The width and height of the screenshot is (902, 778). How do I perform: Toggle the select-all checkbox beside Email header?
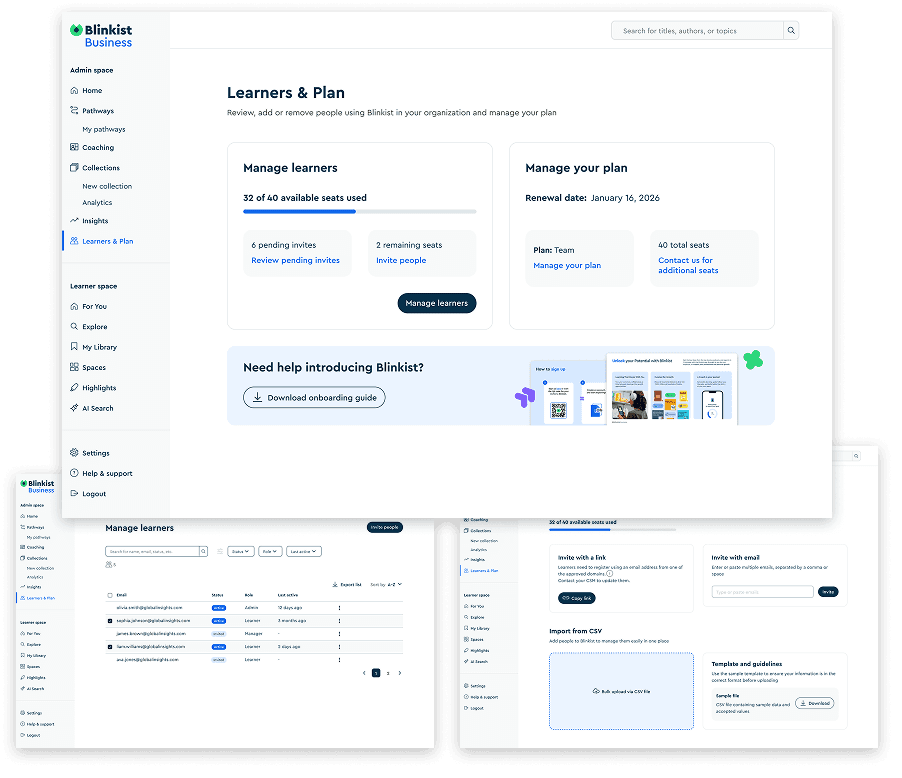(x=110, y=595)
